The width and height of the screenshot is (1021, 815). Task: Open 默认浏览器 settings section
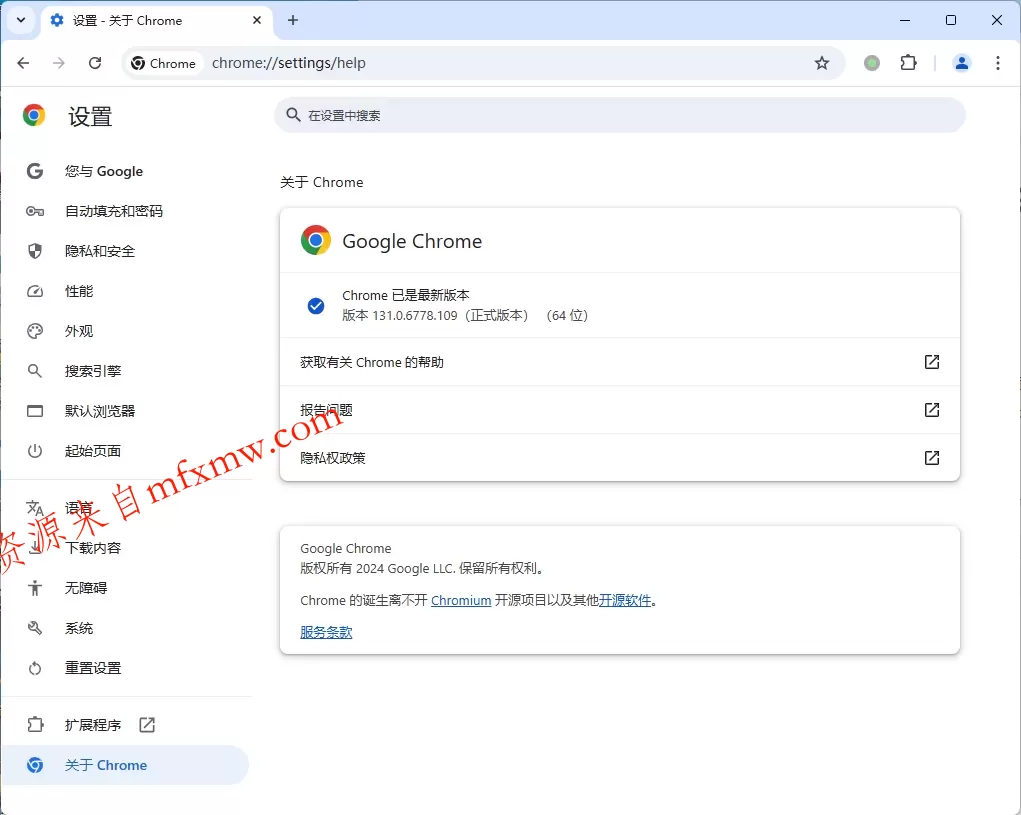click(x=127, y=411)
